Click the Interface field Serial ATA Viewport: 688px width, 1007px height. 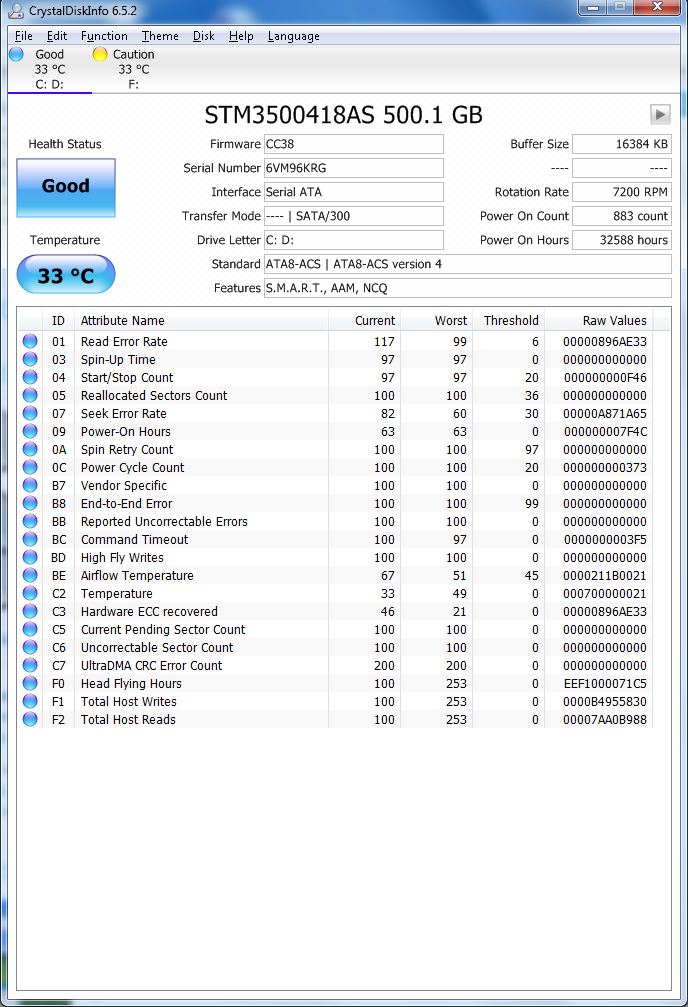(354, 192)
